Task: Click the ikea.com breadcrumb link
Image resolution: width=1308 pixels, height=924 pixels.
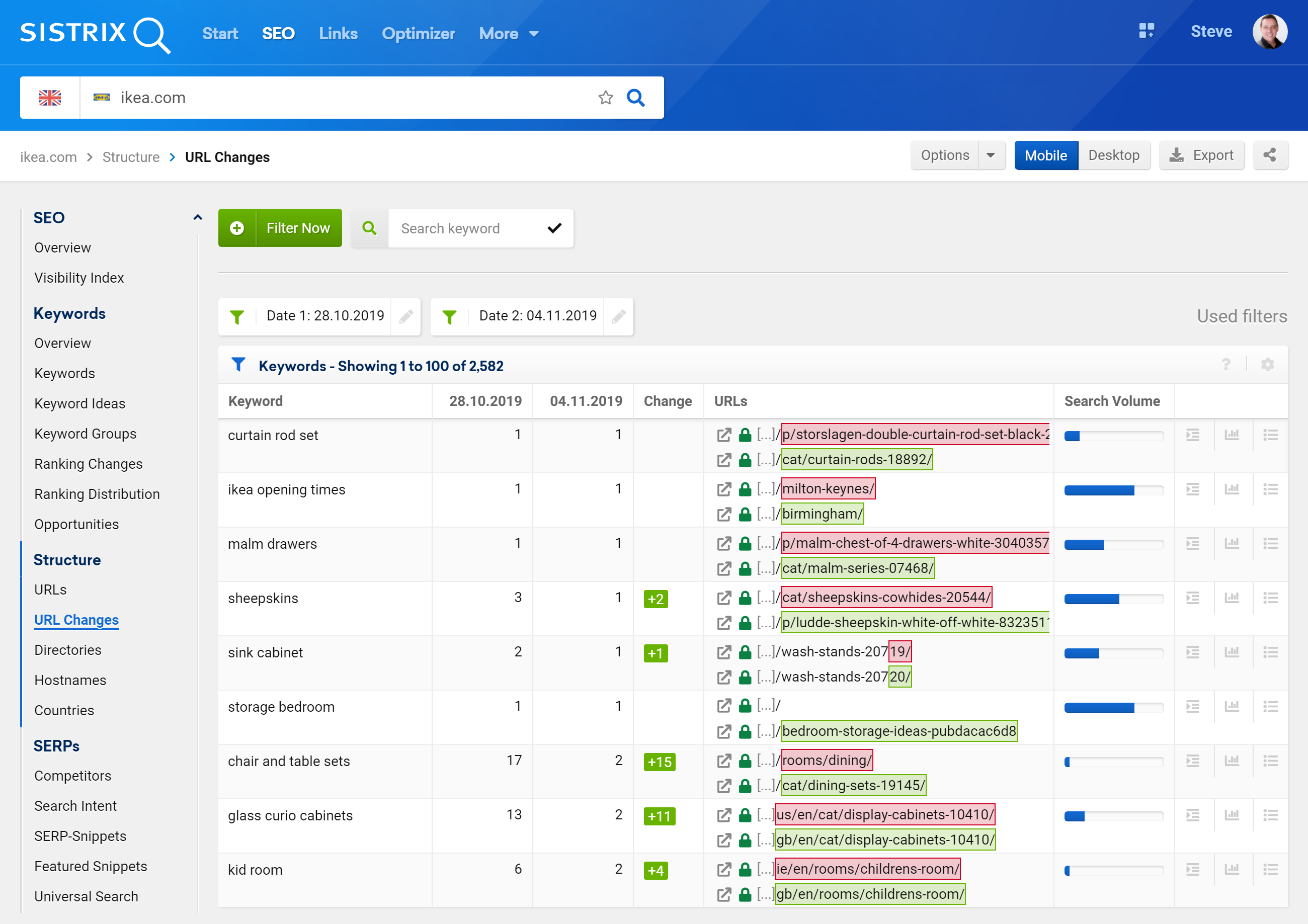Action: point(48,157)
